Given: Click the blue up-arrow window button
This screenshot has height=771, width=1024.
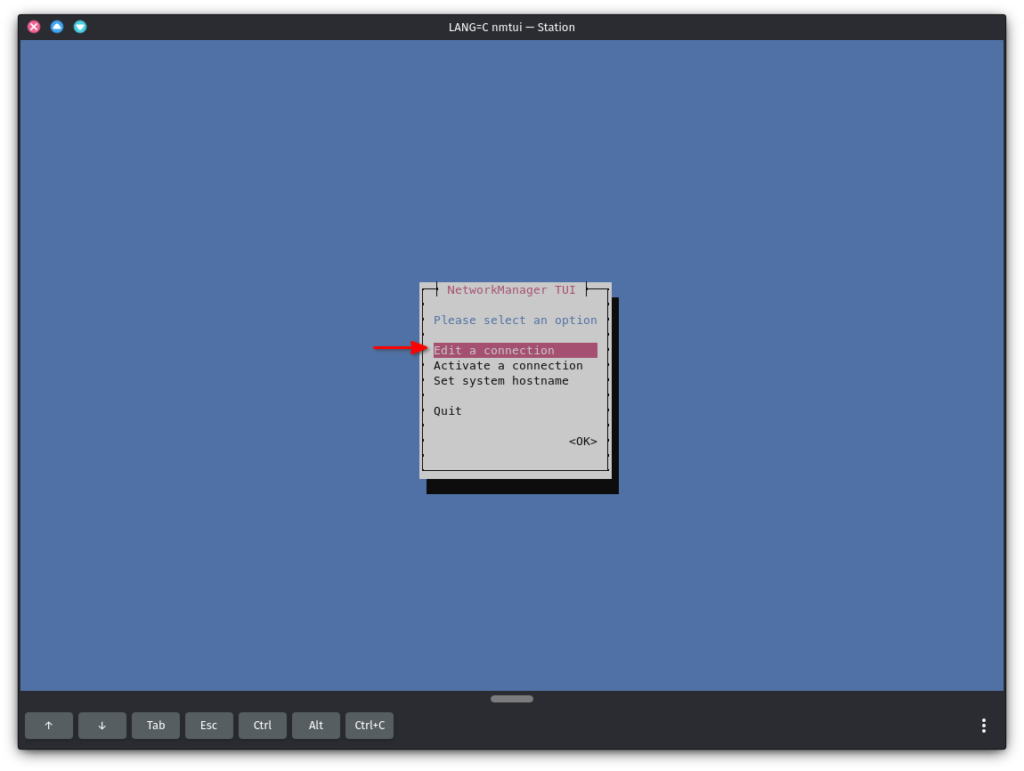Looking at the screenshot, I should click(57, 27).
